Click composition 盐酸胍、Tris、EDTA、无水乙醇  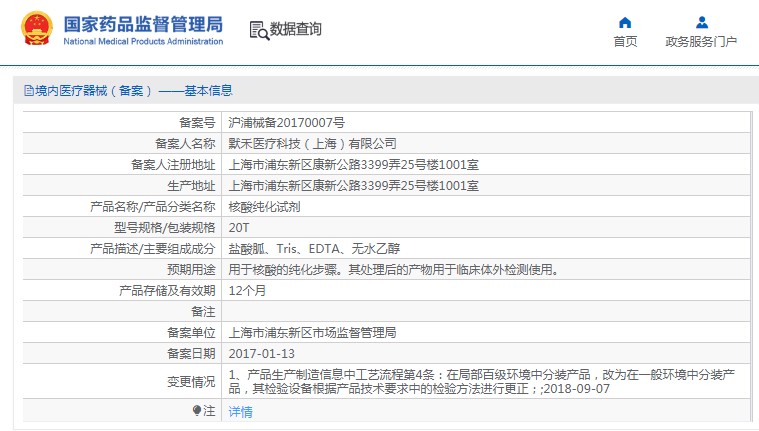pyautogui.click(x=314, y=248)
